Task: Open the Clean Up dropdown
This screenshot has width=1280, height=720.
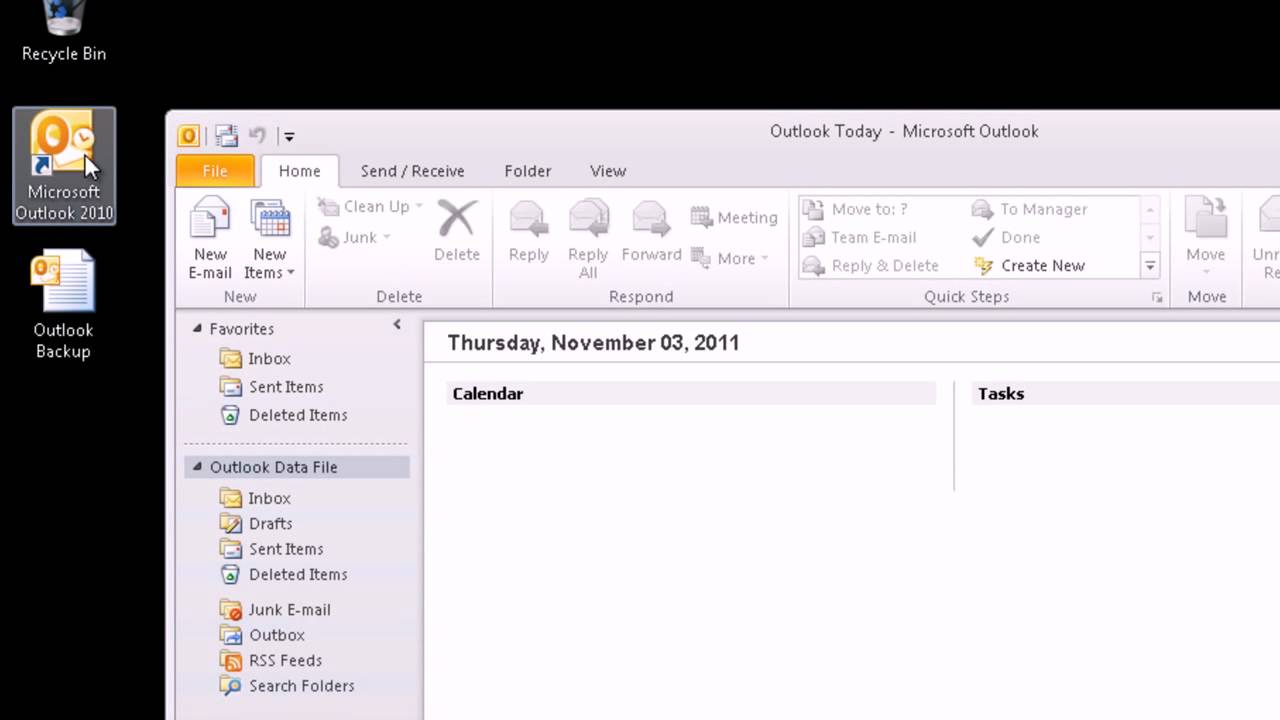Action: click(370, 206)
